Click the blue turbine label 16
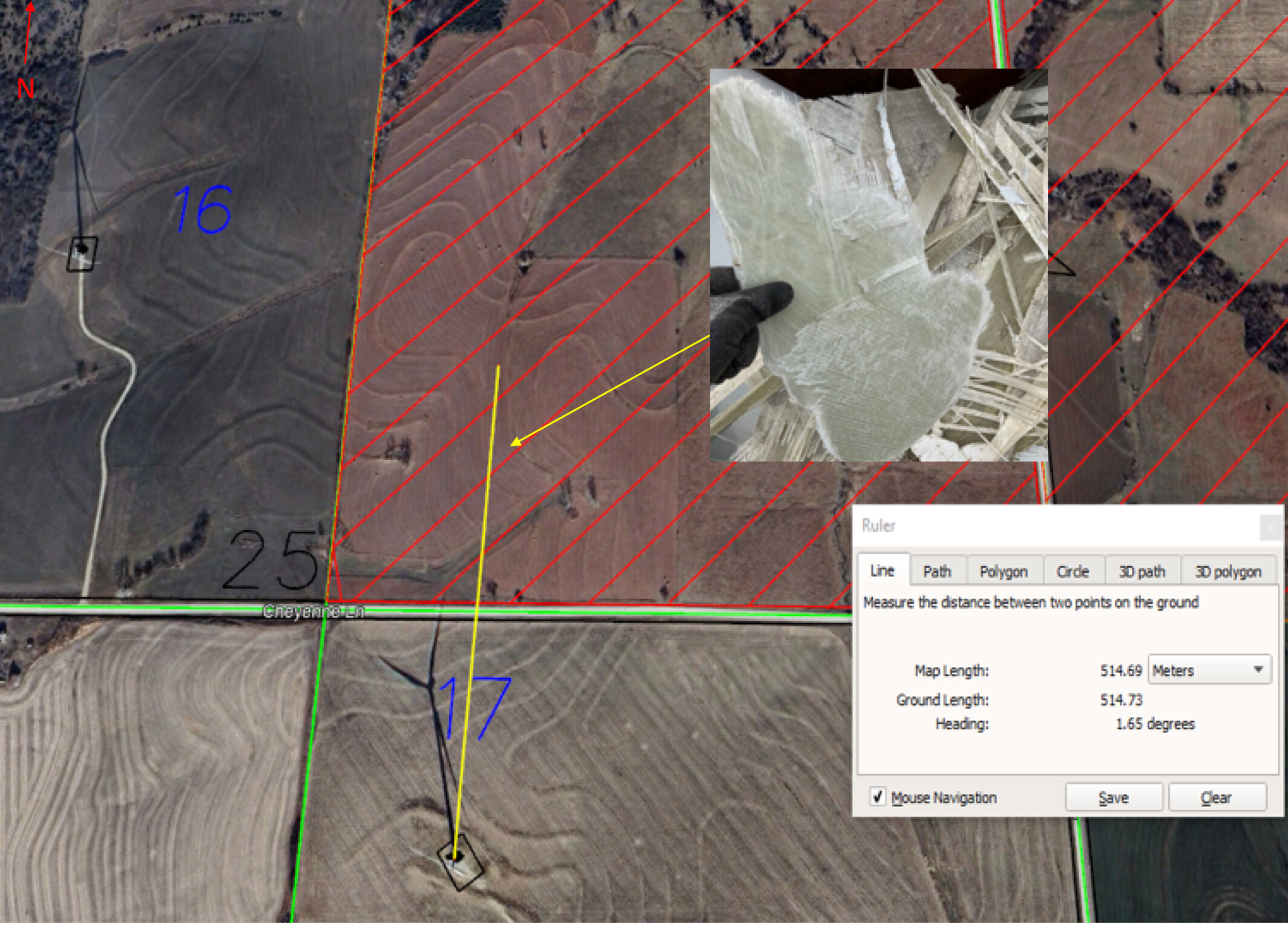 pos(203,209)
